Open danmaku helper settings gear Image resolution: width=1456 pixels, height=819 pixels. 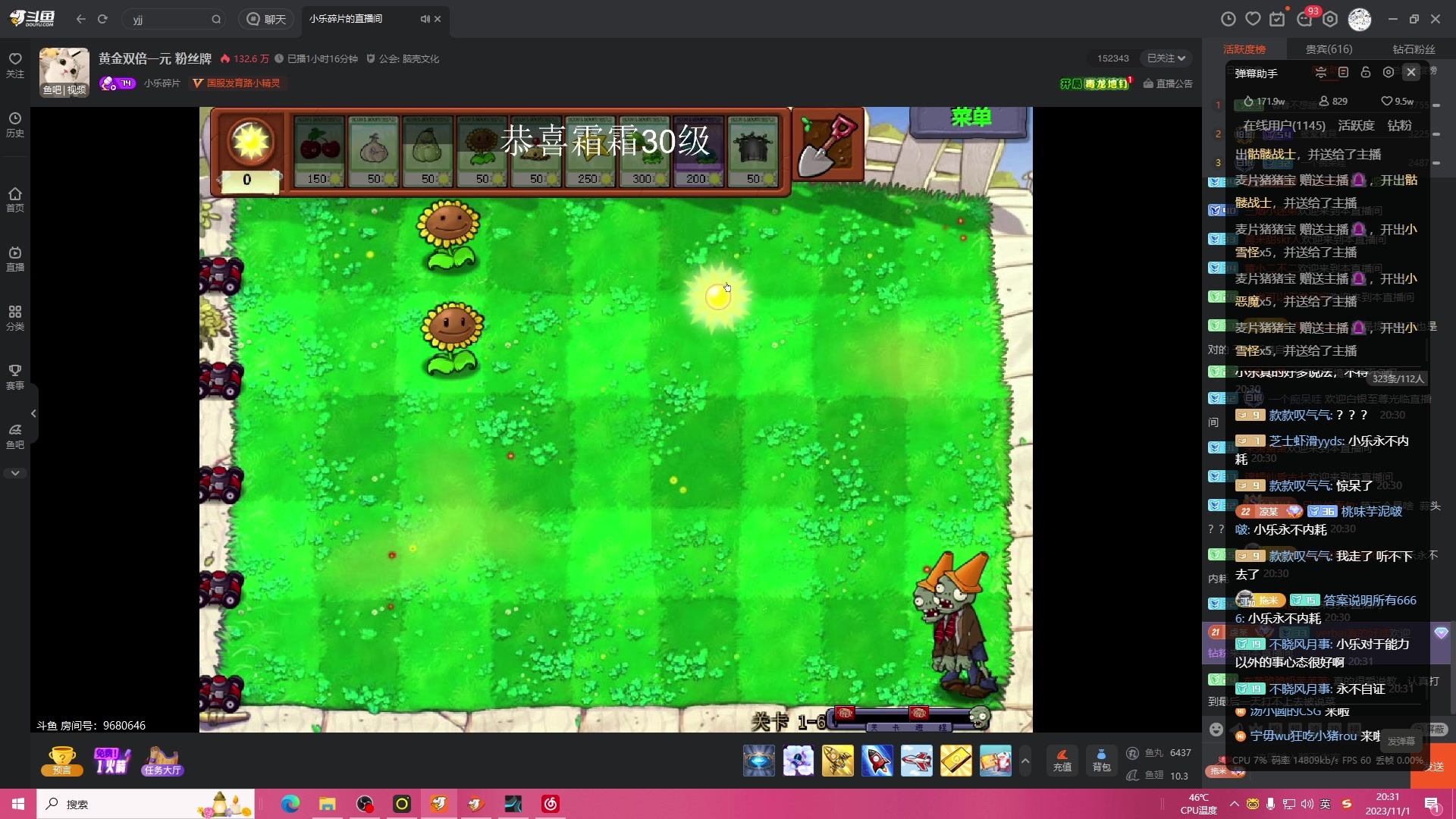click(x=1389, y=72)
